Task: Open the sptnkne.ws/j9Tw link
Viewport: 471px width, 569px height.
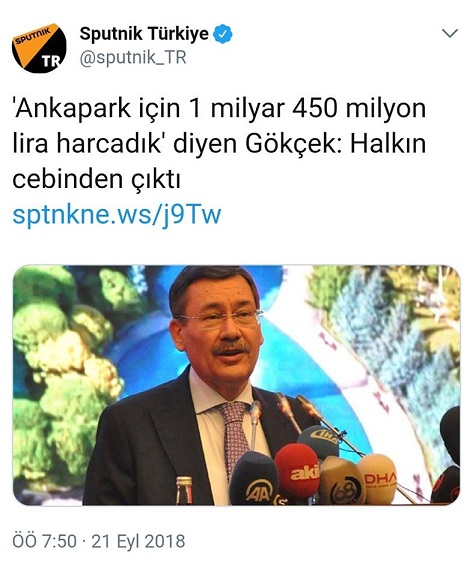Action: click(x=116, y=214)
